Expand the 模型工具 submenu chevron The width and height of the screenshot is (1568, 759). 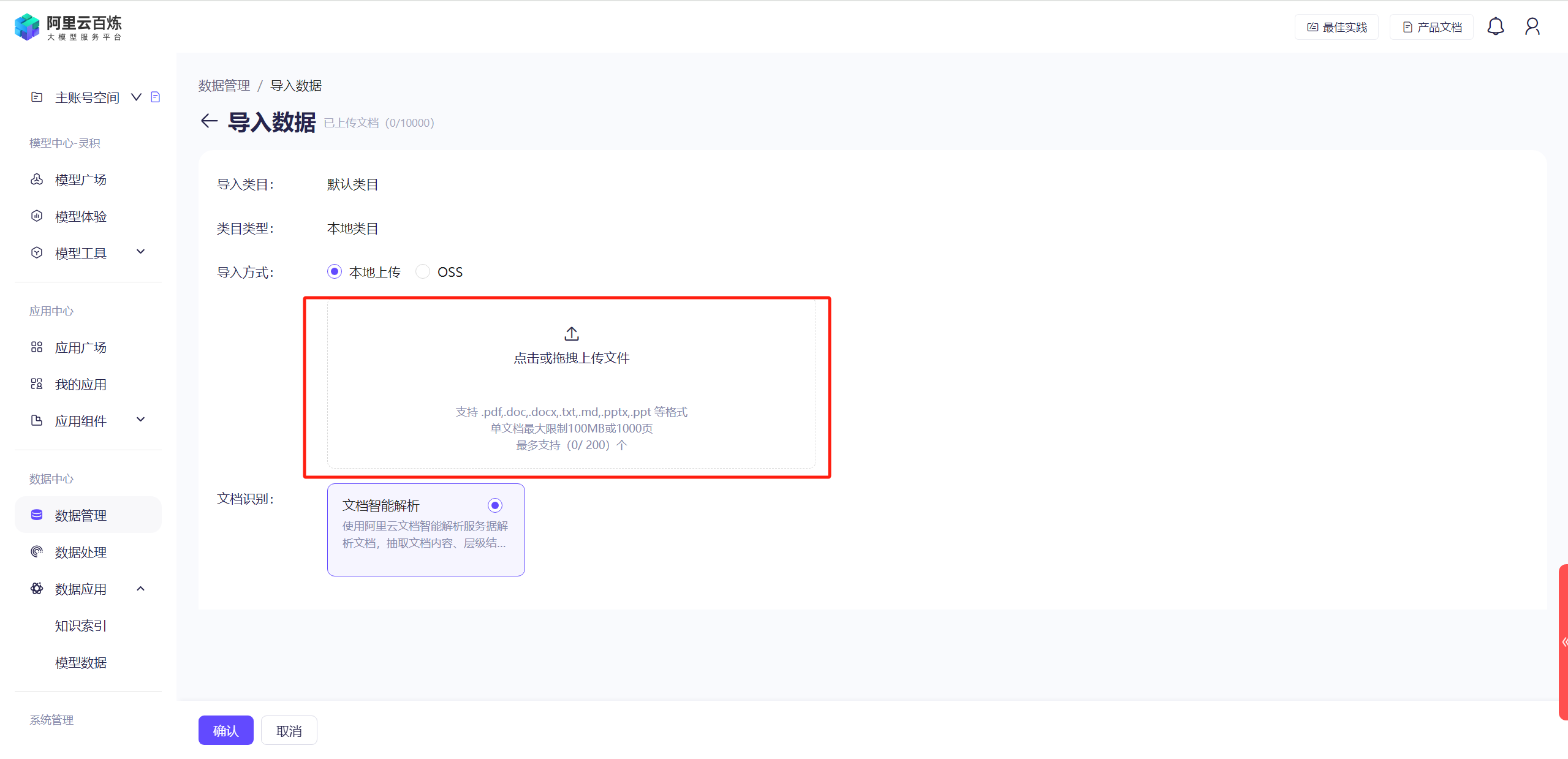click(x=140, y=252)
